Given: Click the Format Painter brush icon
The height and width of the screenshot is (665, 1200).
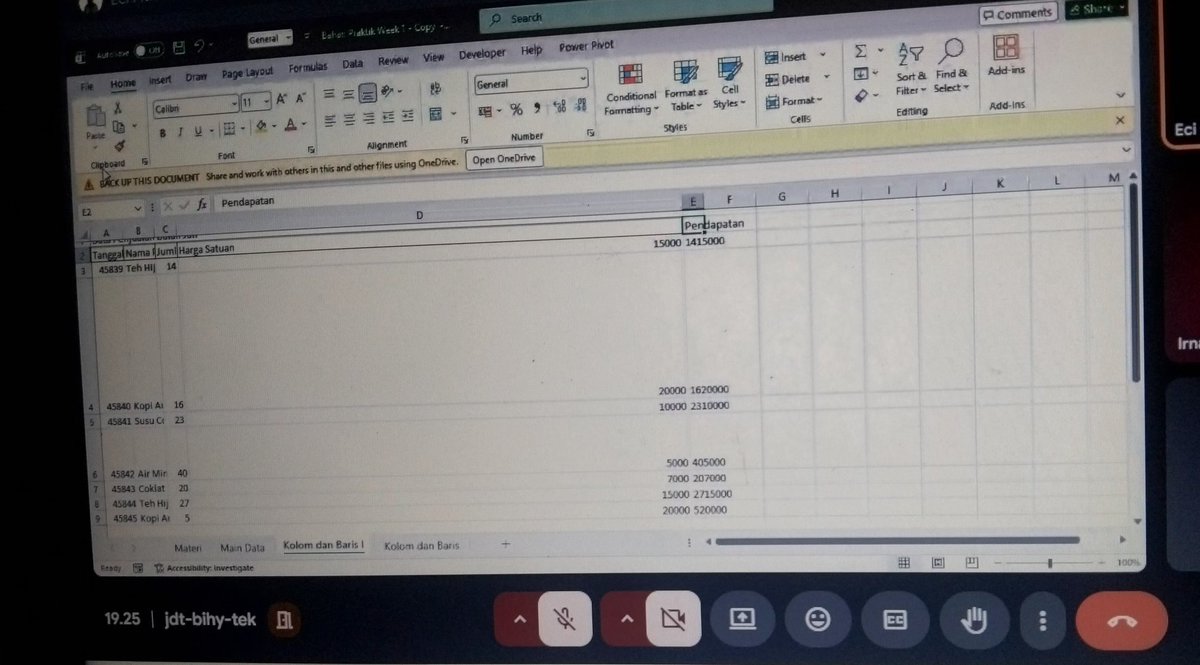Looking at the screenshot, I should pos(119,144).
